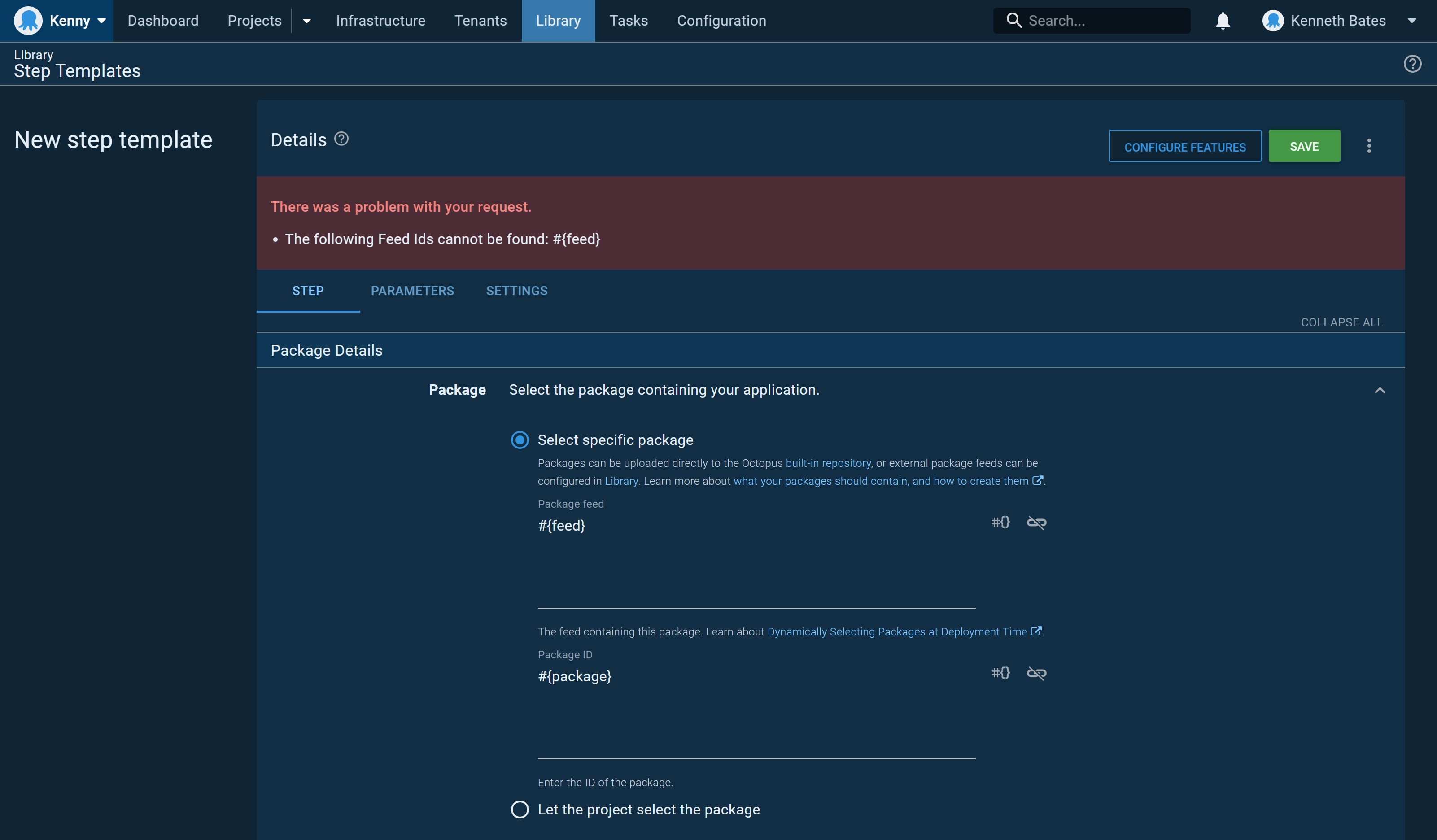Viewport: 1437px width, 840px height.
Task: Open the Kenny space switcher dropdown
Action: [101, 21]
